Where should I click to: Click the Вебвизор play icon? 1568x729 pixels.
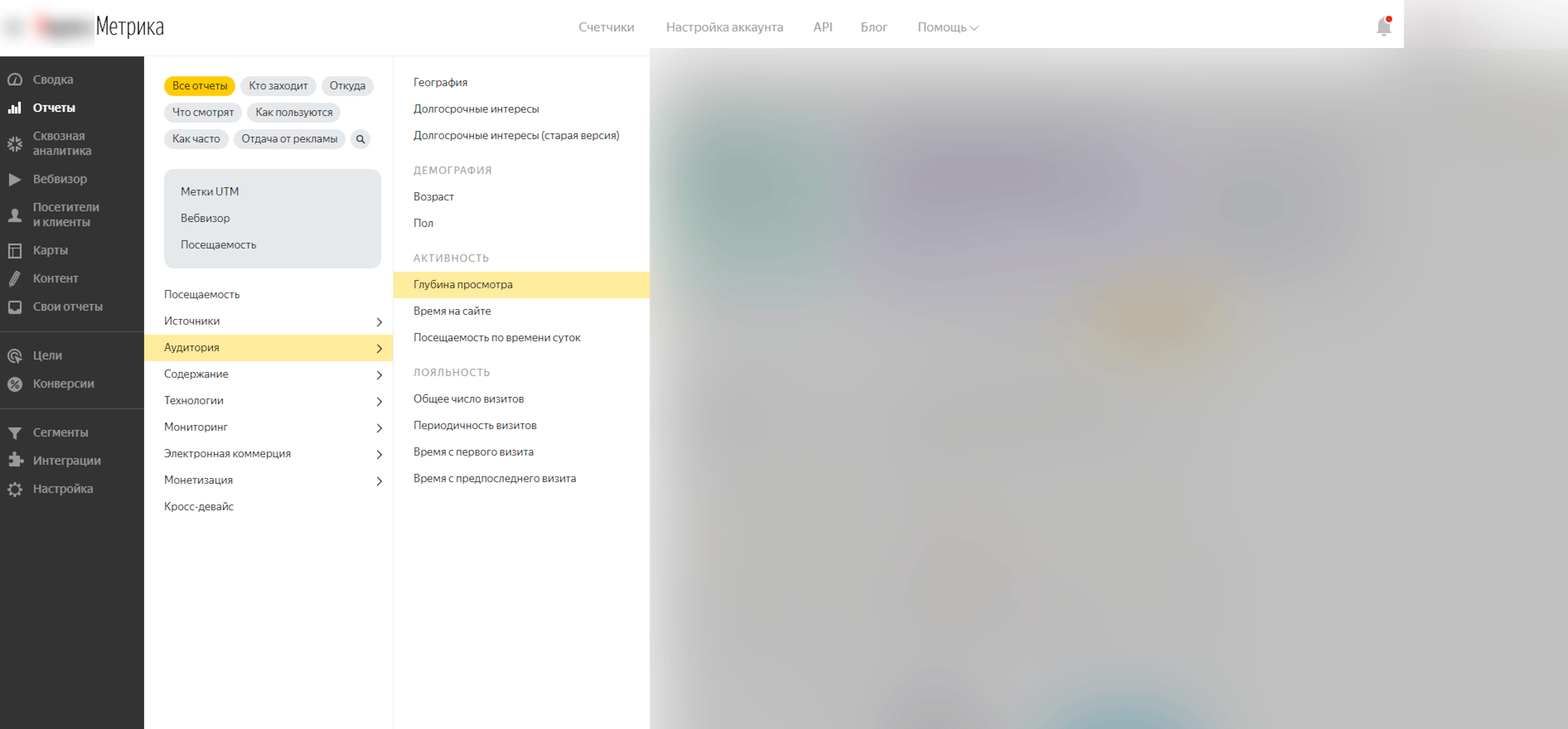pyautogui.click(x=15, y=179)
